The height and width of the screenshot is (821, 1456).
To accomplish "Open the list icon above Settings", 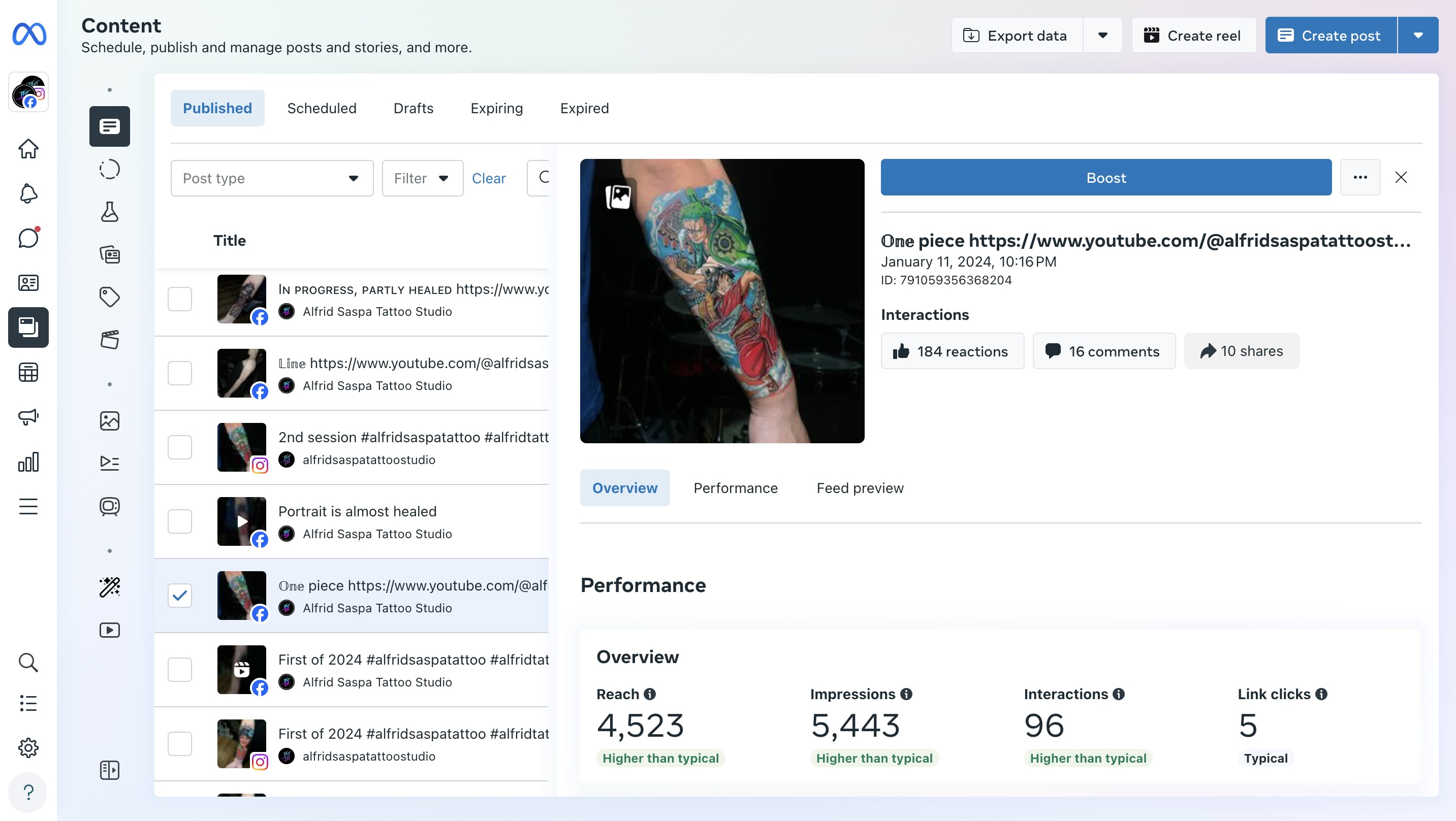I will tap(28, 704).
